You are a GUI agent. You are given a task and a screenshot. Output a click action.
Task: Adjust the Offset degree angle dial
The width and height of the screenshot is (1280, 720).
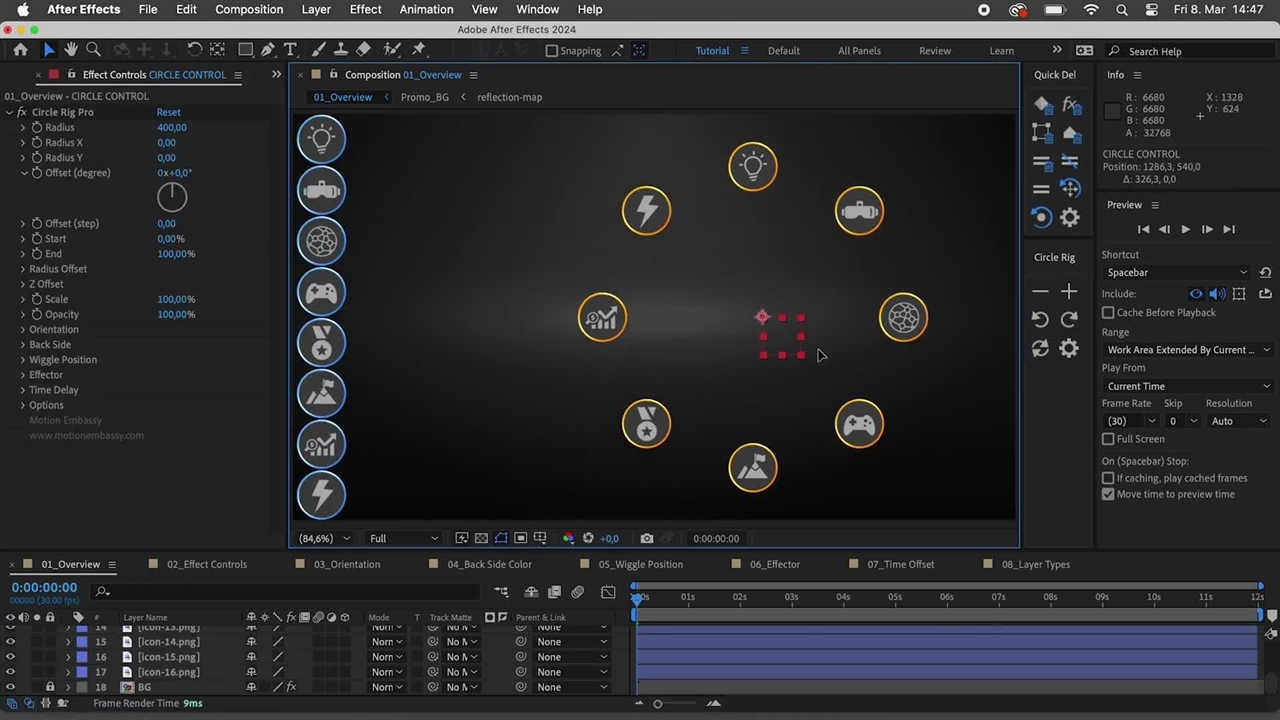(x=172, y=197)
